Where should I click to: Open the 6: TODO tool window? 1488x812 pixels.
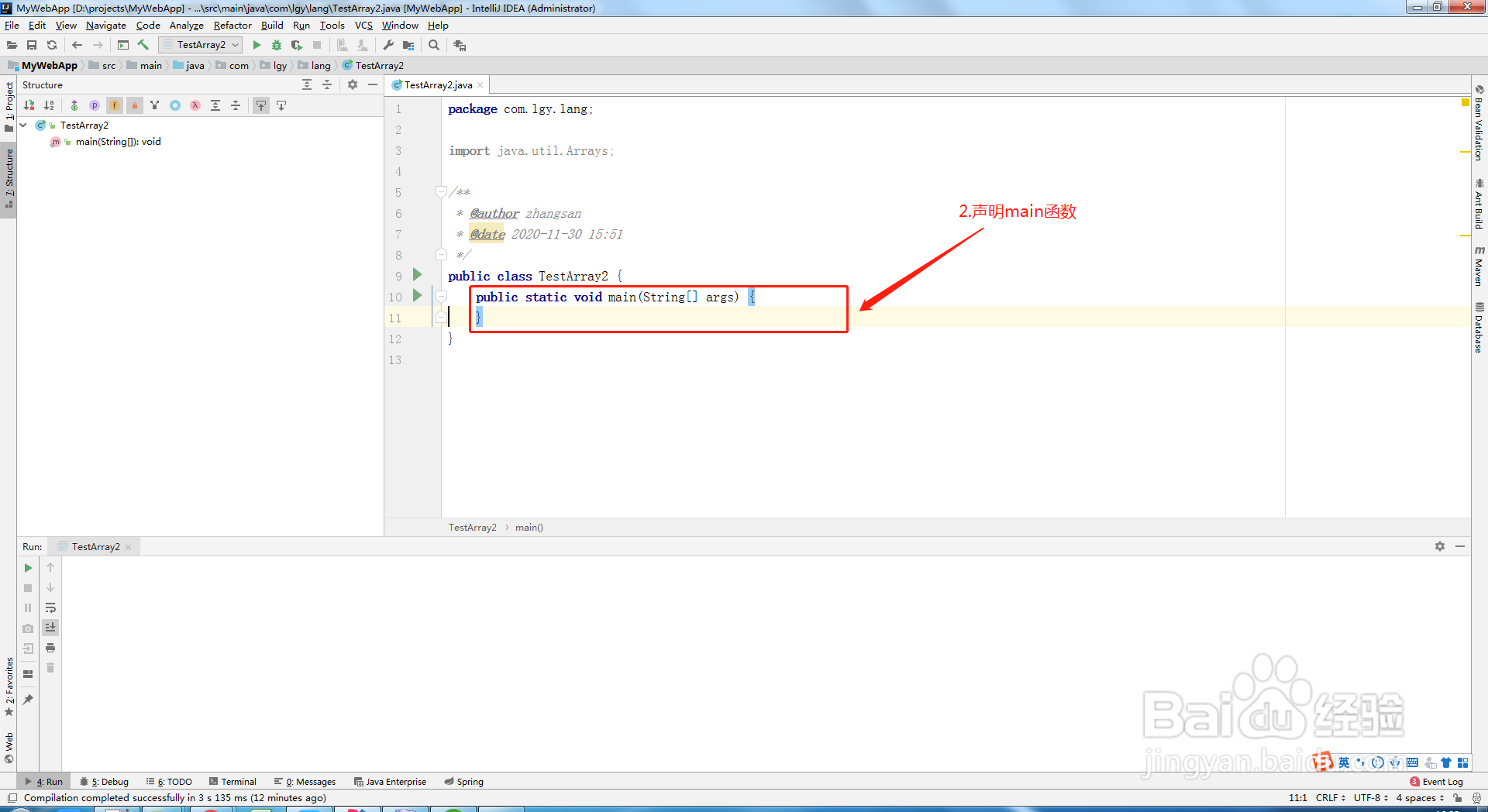[169, 782]
